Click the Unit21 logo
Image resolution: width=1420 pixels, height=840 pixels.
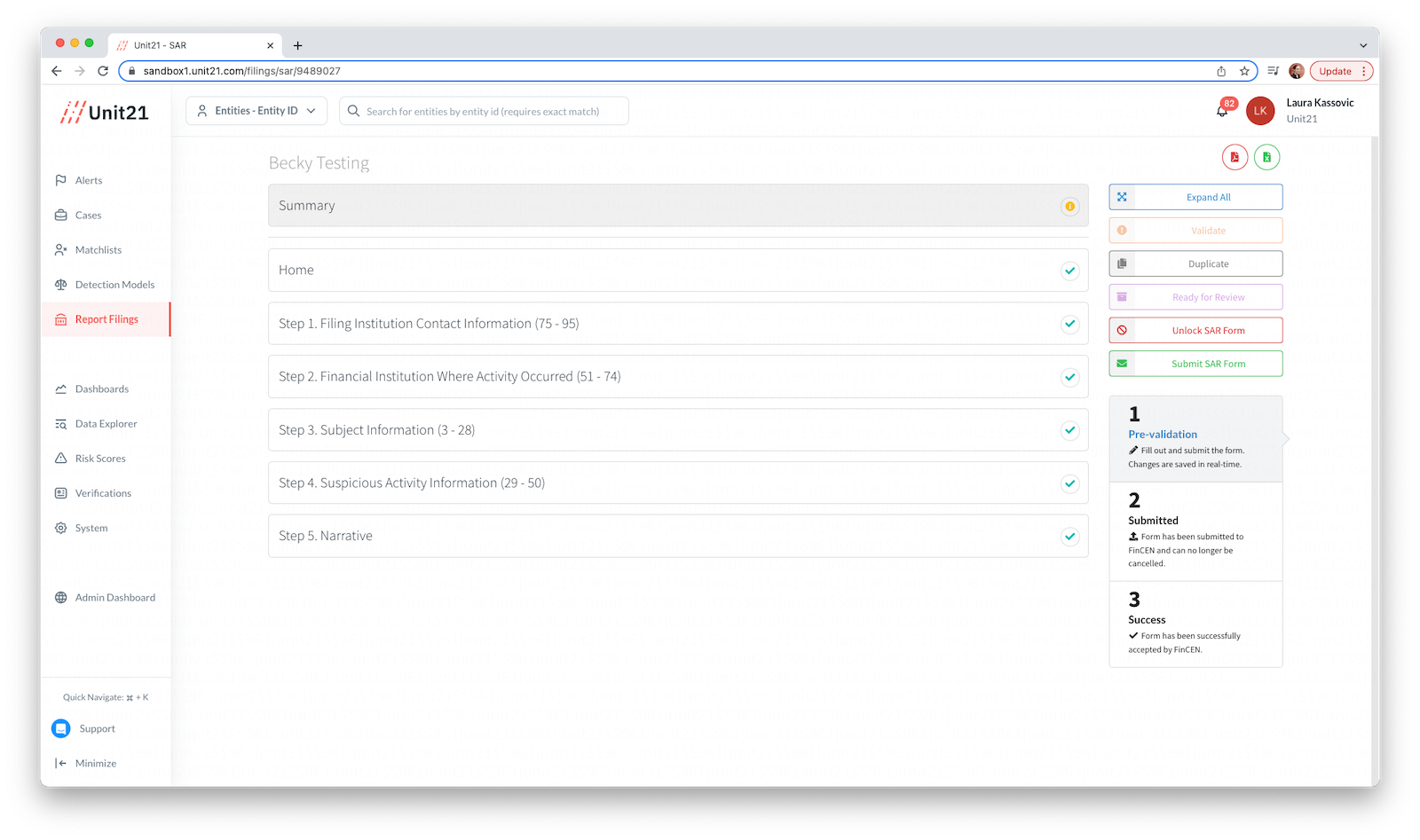pos(104,113)
